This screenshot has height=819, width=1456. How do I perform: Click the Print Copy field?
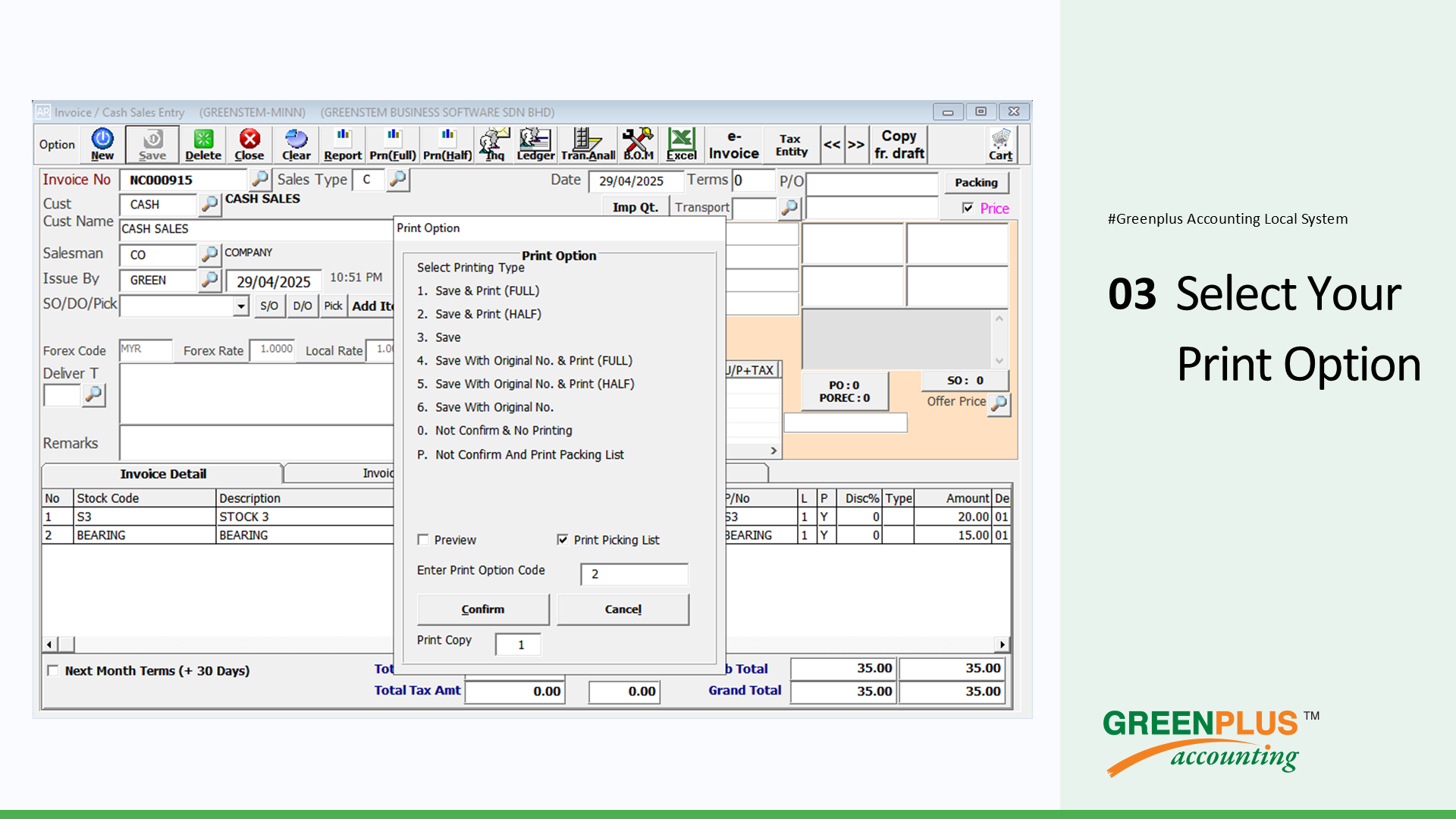(518, 645)
